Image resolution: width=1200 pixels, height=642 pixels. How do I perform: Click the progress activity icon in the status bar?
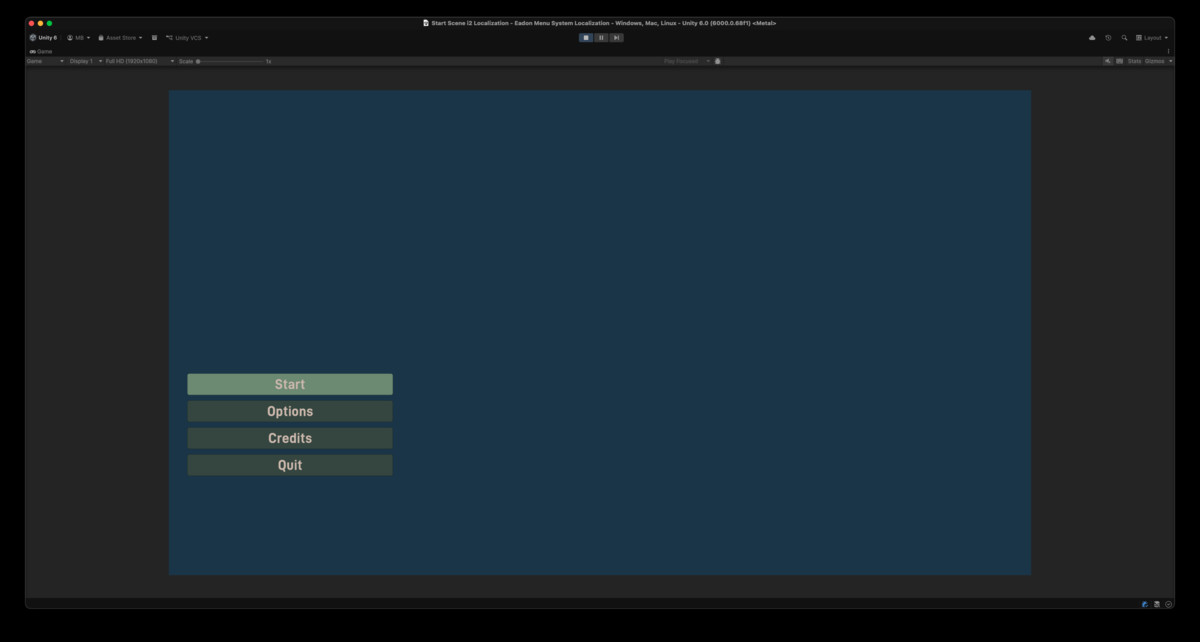(x=1169, y=603)
